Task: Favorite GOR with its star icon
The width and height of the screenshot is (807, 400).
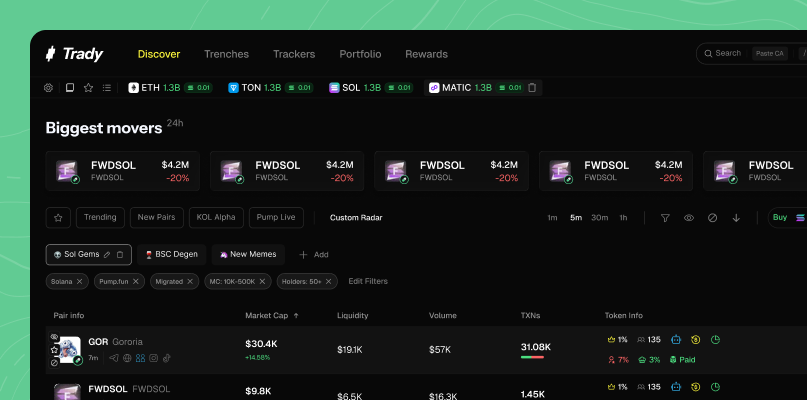Action: tap(54, 350)
